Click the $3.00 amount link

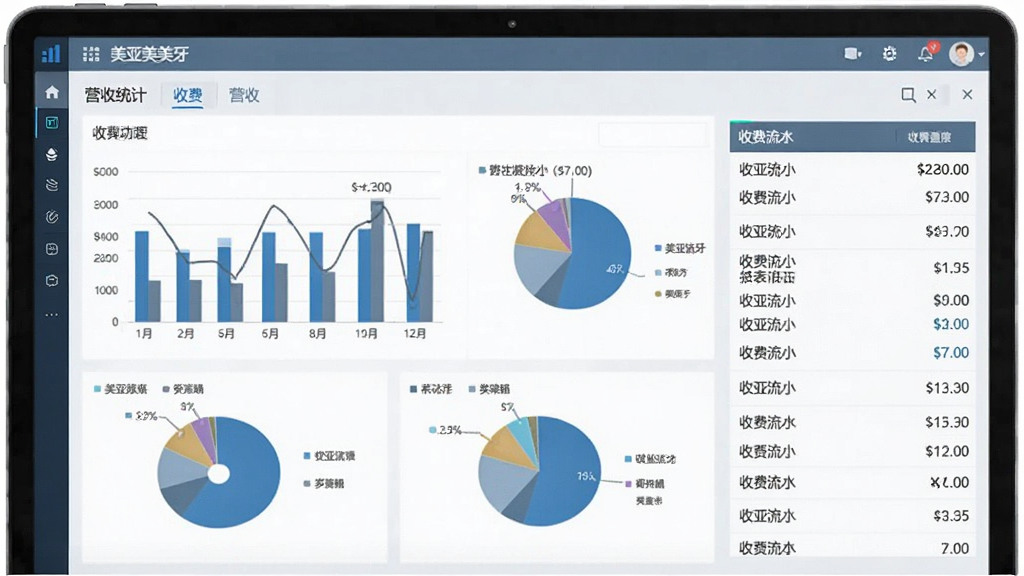click(x=950, y=324)
